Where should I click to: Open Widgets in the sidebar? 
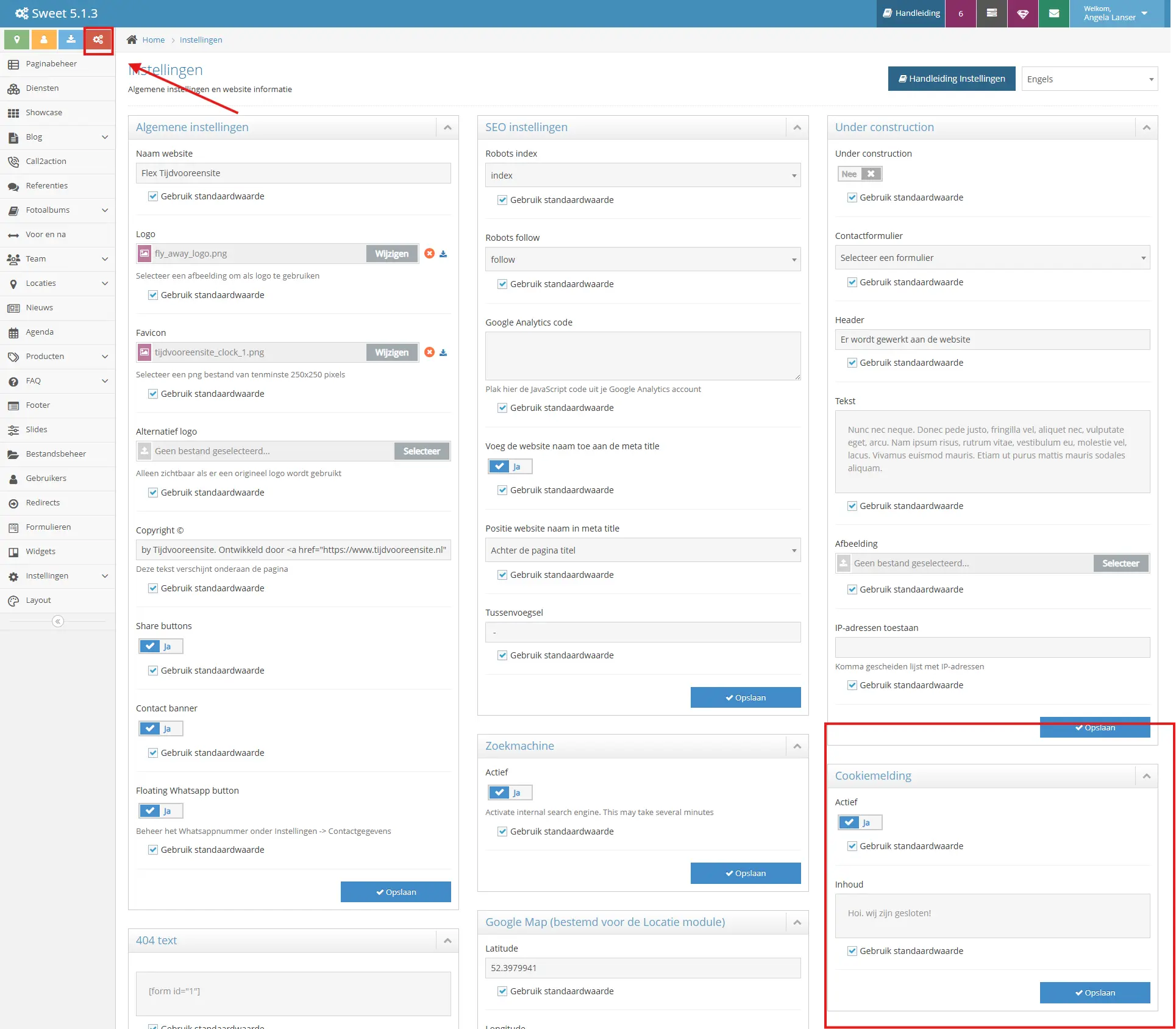(57, 552)
